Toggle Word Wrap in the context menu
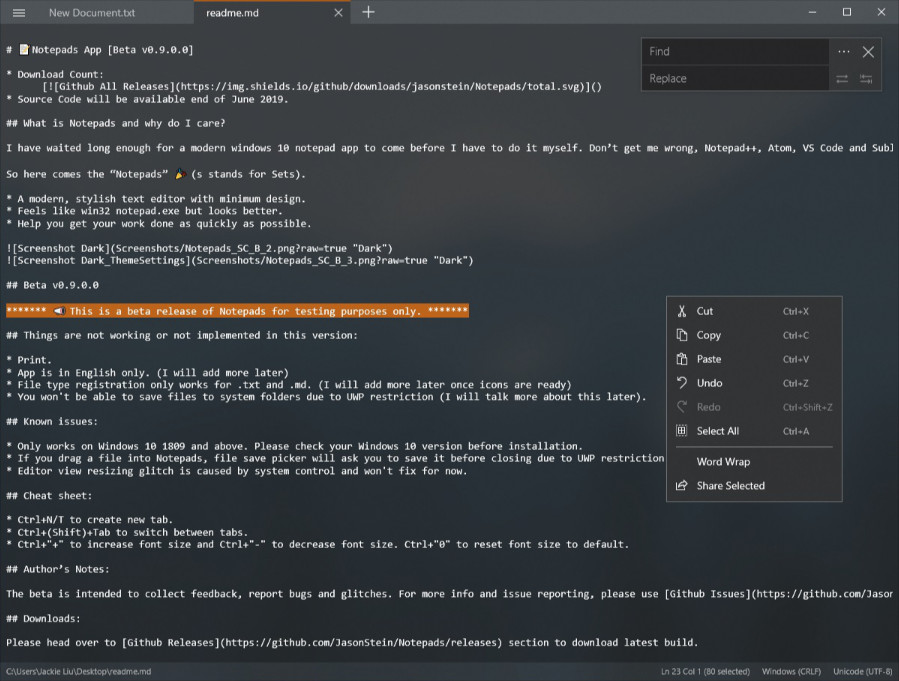Image resolution: width=899 pixels, height=681 pixels. (x=754, y=462)
